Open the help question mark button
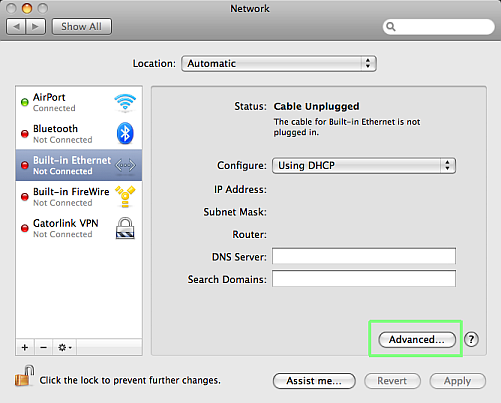 click(x=471, y=339)
